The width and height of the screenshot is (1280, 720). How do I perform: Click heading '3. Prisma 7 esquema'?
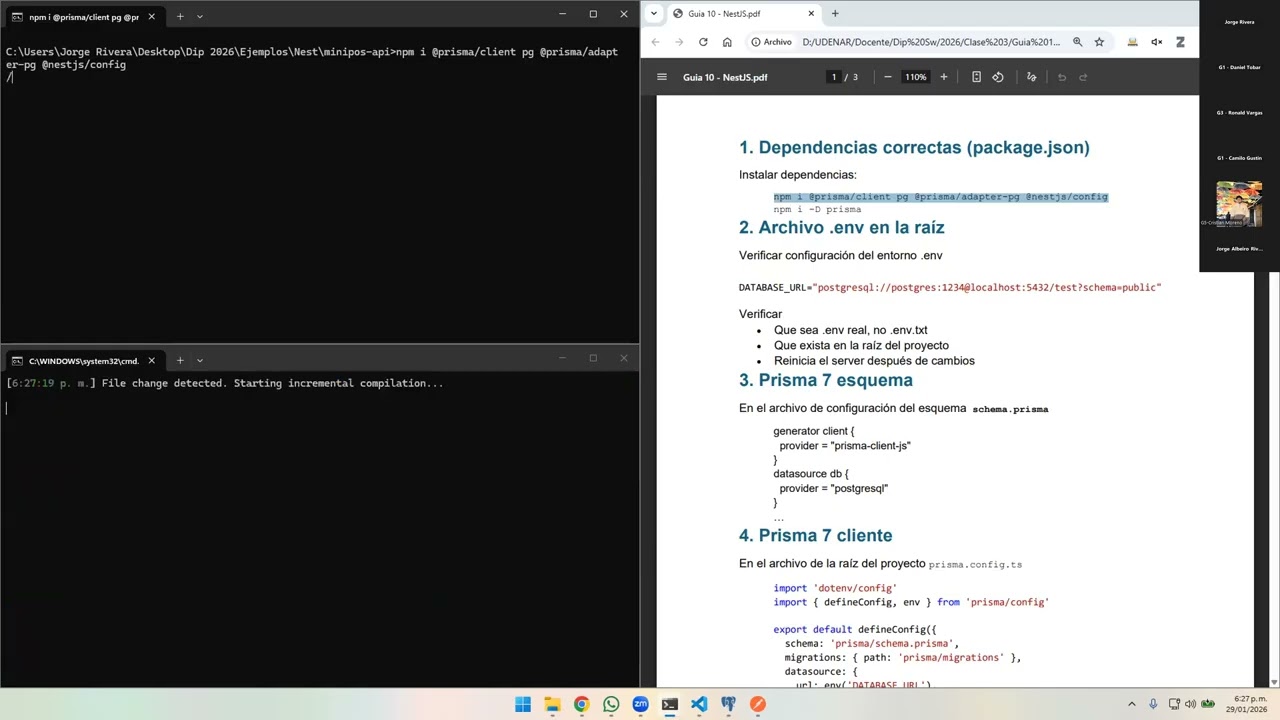[826, 380]
